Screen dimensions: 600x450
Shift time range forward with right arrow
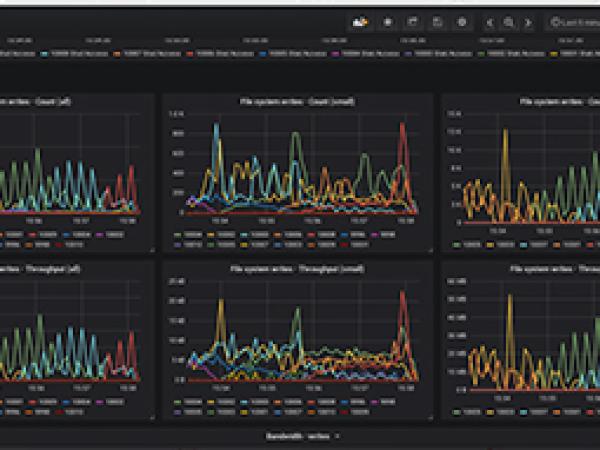(528, 21)
